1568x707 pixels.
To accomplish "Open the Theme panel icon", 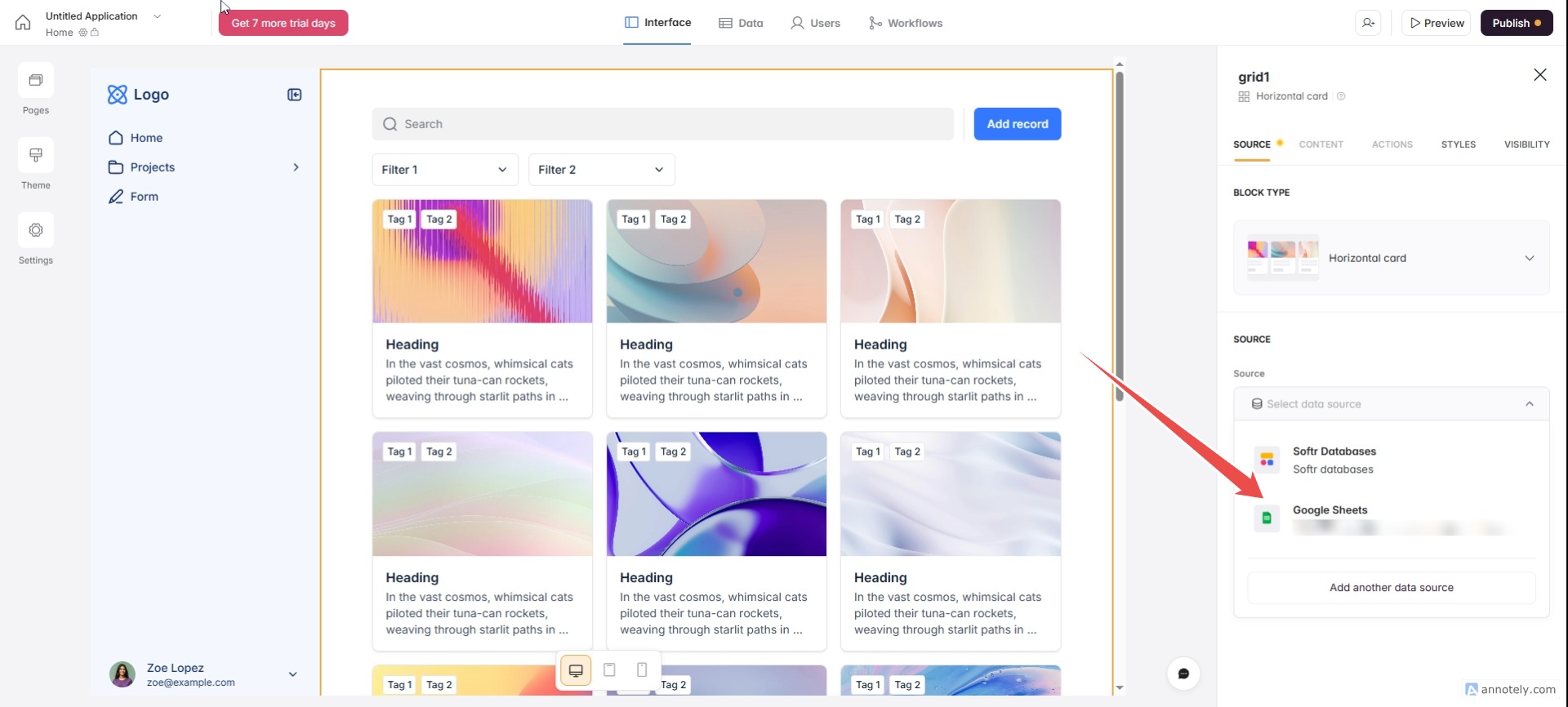I will tap(36, 155).
